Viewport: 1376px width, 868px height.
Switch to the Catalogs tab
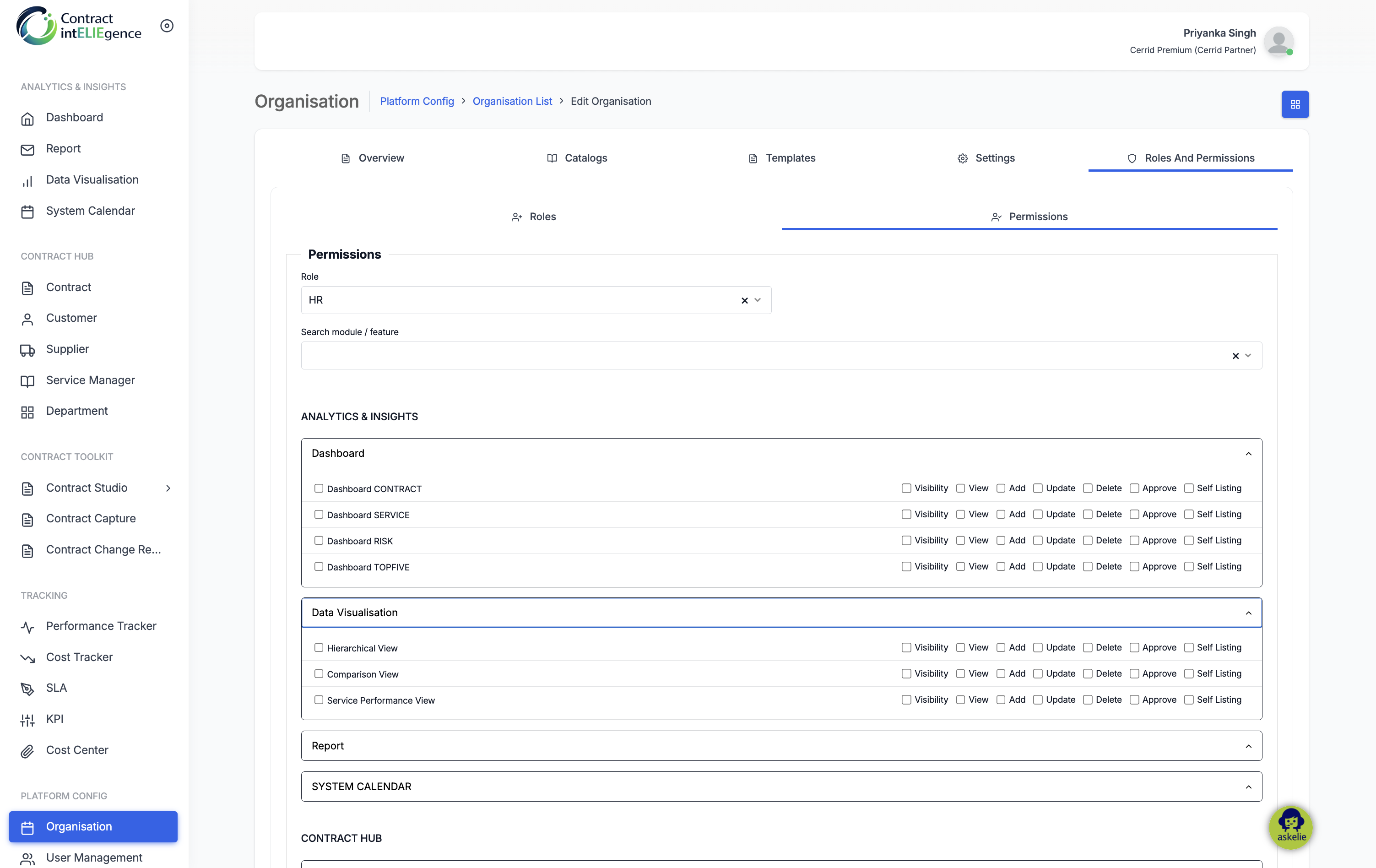[577, 158]
